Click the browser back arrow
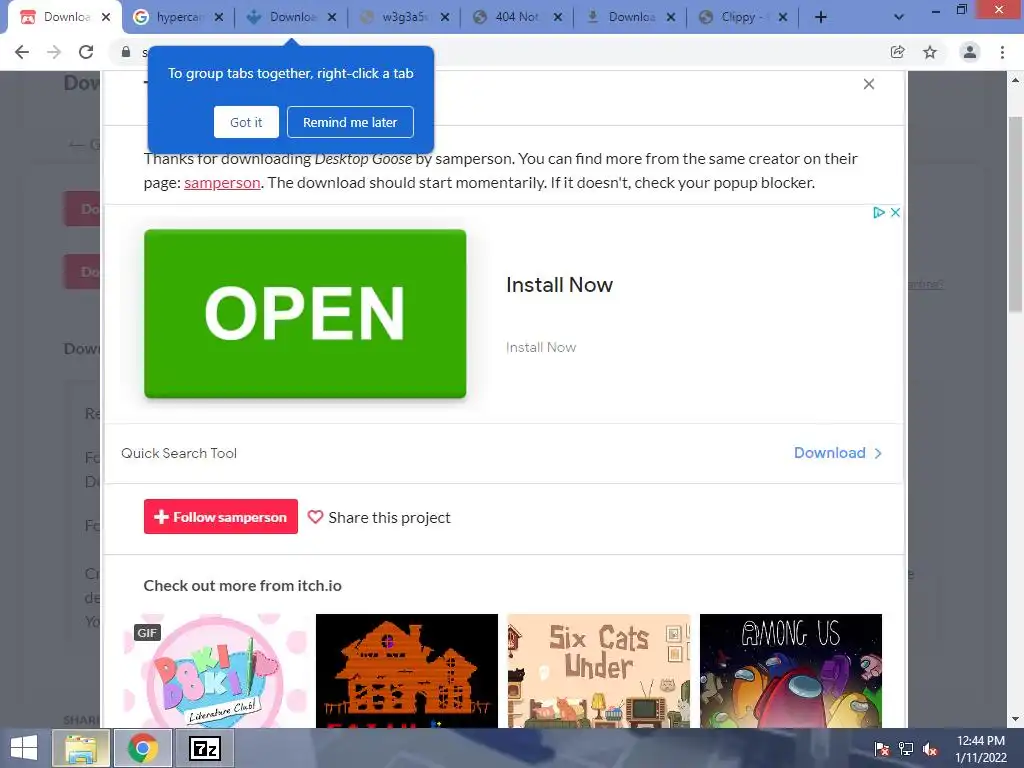1024x768 pixels. pos(22,52)
